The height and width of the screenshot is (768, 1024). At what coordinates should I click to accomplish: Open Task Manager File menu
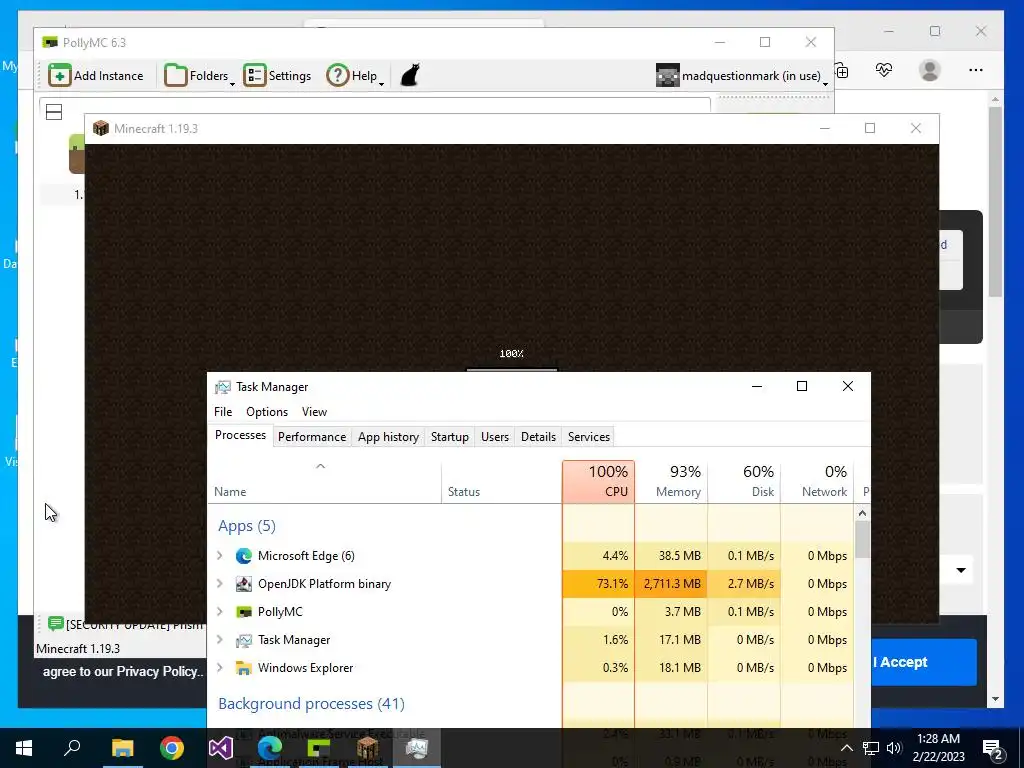tap(223, 411)
